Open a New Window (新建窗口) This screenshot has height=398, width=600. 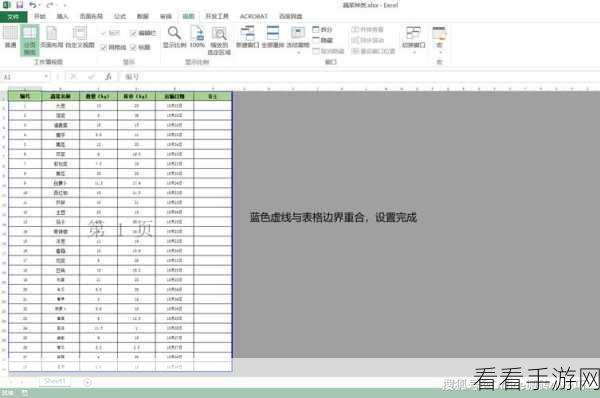(247, 37)
